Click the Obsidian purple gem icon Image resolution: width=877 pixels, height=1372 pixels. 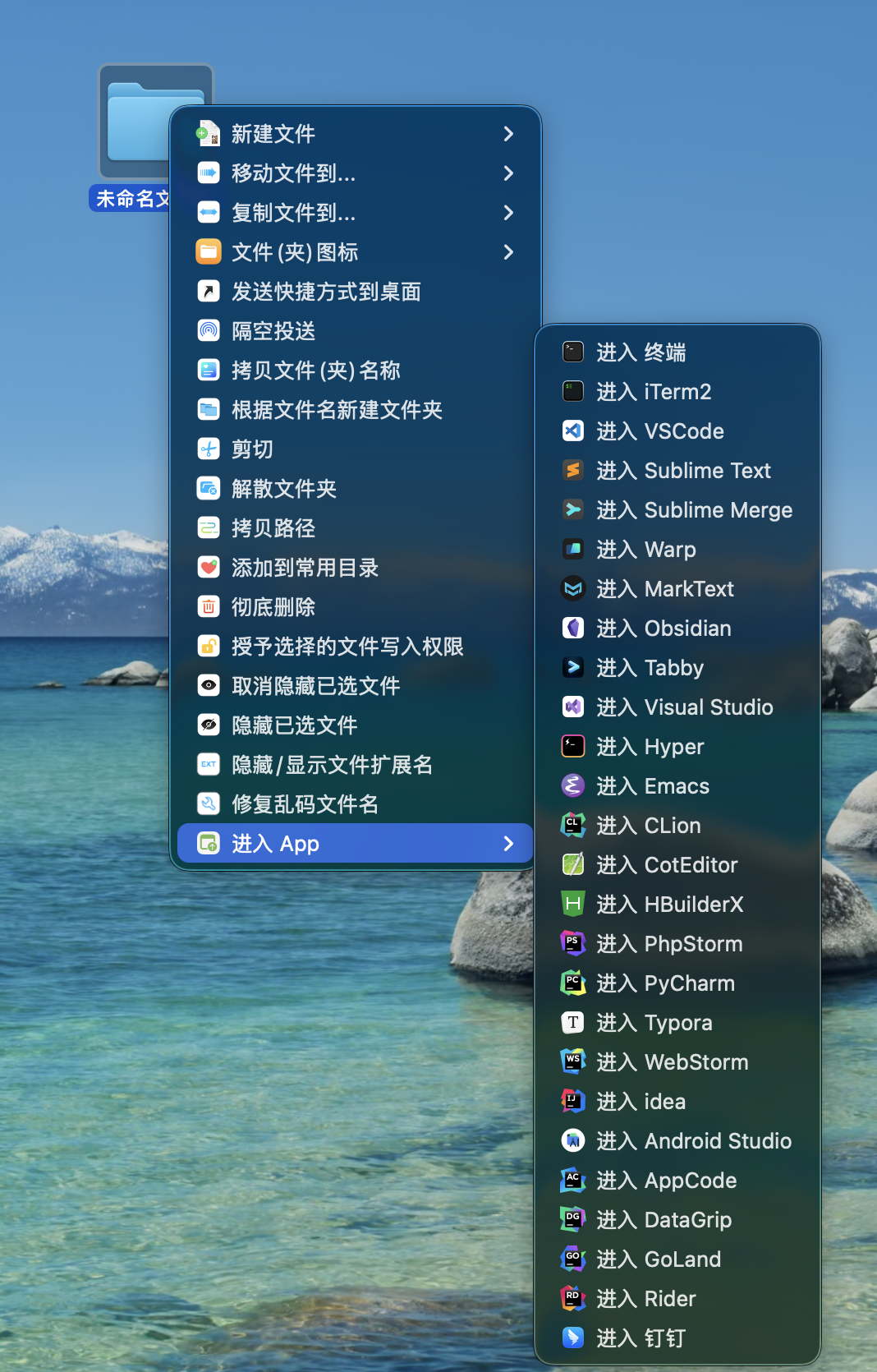click(x=573, y=628)
